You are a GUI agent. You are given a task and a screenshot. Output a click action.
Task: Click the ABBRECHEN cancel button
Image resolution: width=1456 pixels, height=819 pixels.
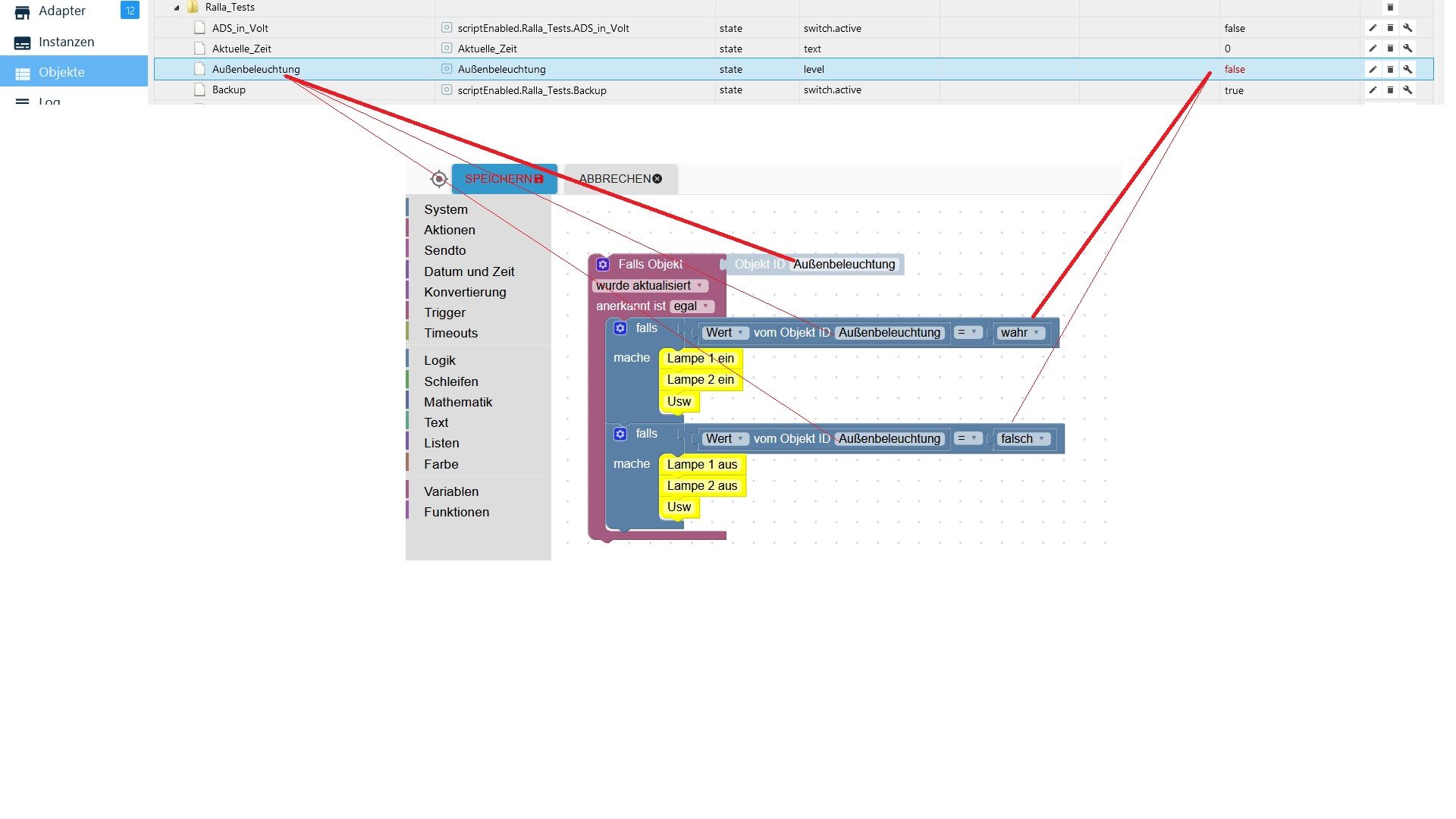[x=620, y=179]
